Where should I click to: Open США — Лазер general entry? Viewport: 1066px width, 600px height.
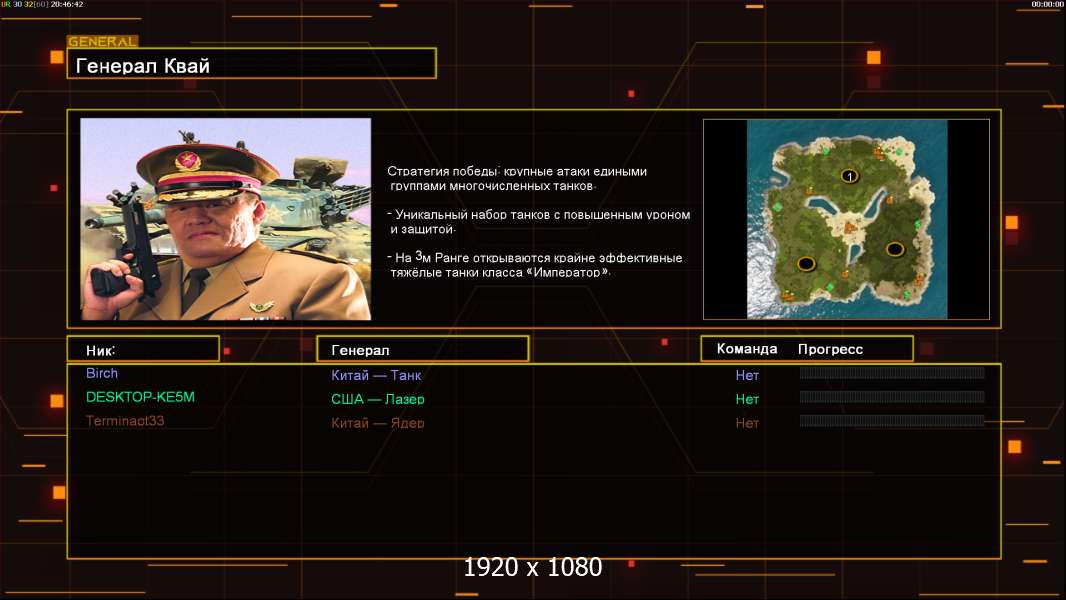point(377,399)
